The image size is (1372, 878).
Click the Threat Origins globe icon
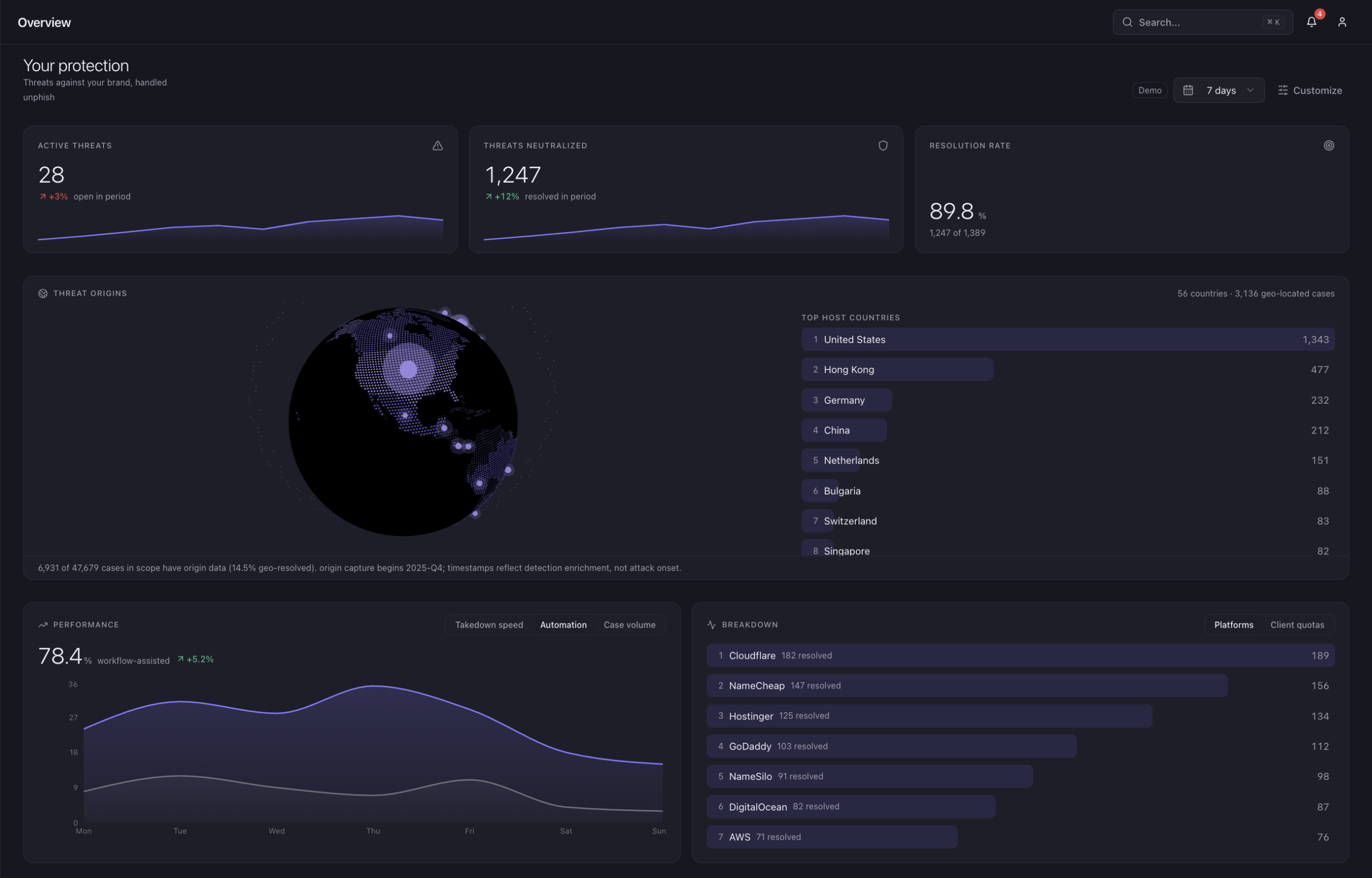tap(43, 294)
